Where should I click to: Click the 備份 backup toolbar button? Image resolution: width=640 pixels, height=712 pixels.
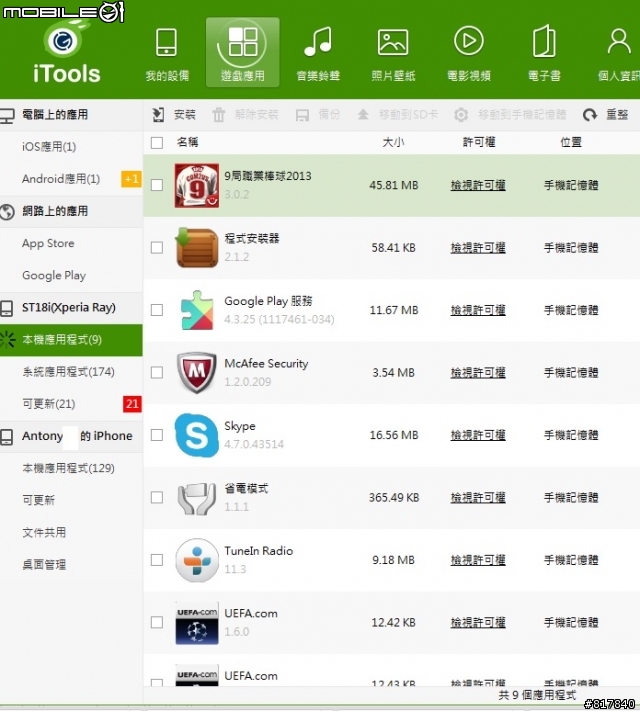click(318, 114)
